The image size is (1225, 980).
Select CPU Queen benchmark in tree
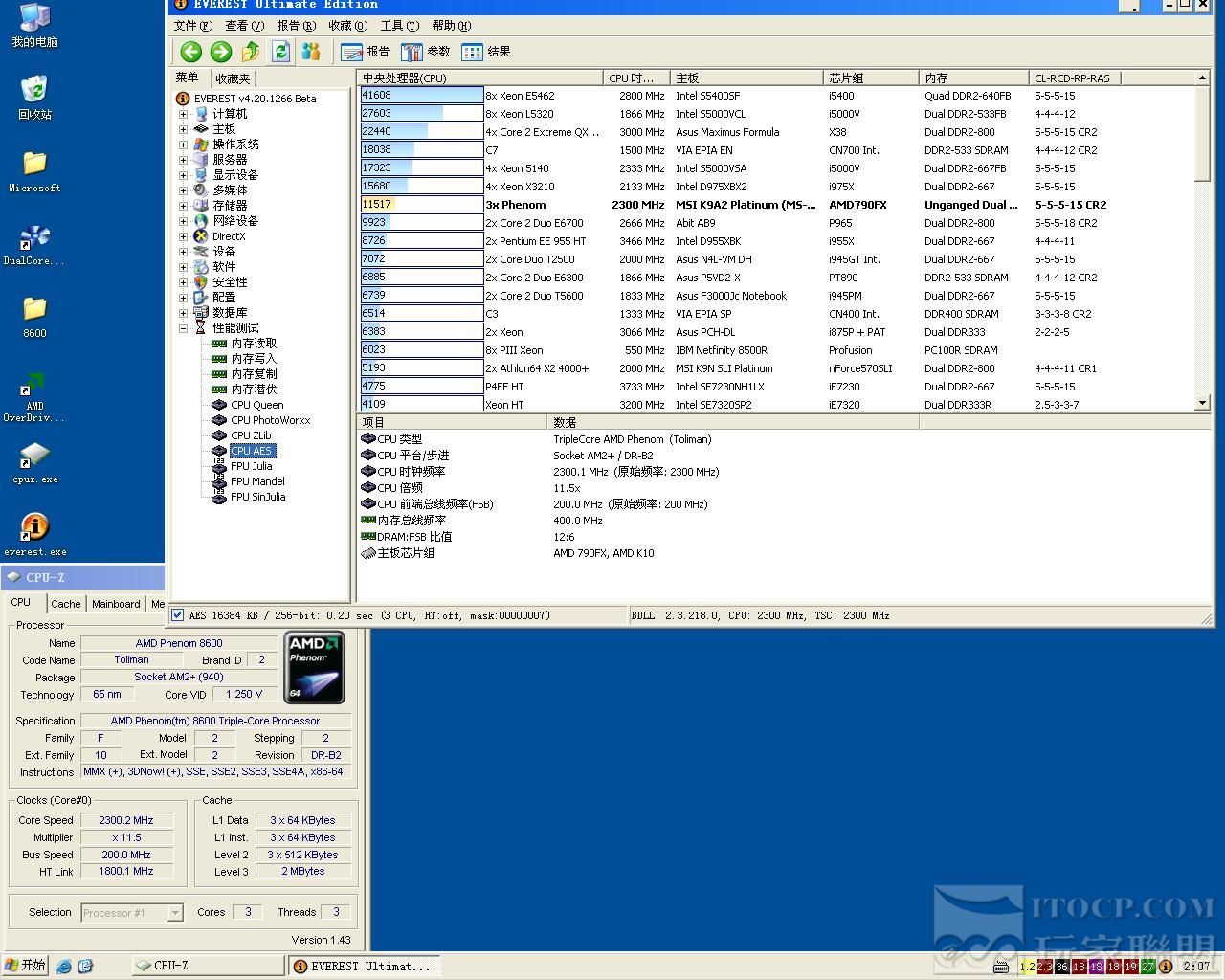point(256,405)
